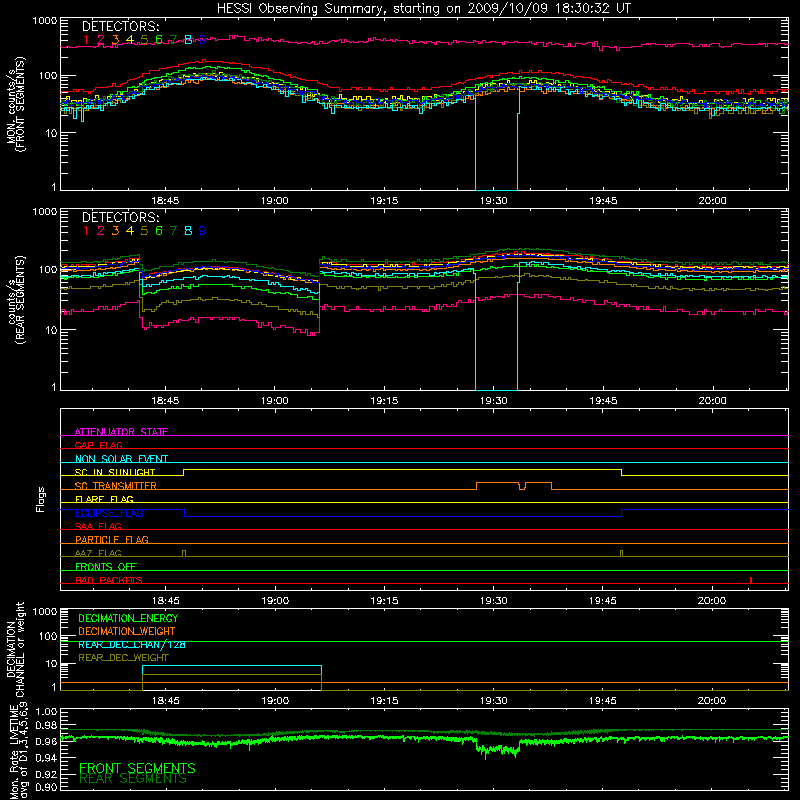Click 19:30 tick under the front segments plot
This screenshot has height=800, width=800.
[493, 201]
